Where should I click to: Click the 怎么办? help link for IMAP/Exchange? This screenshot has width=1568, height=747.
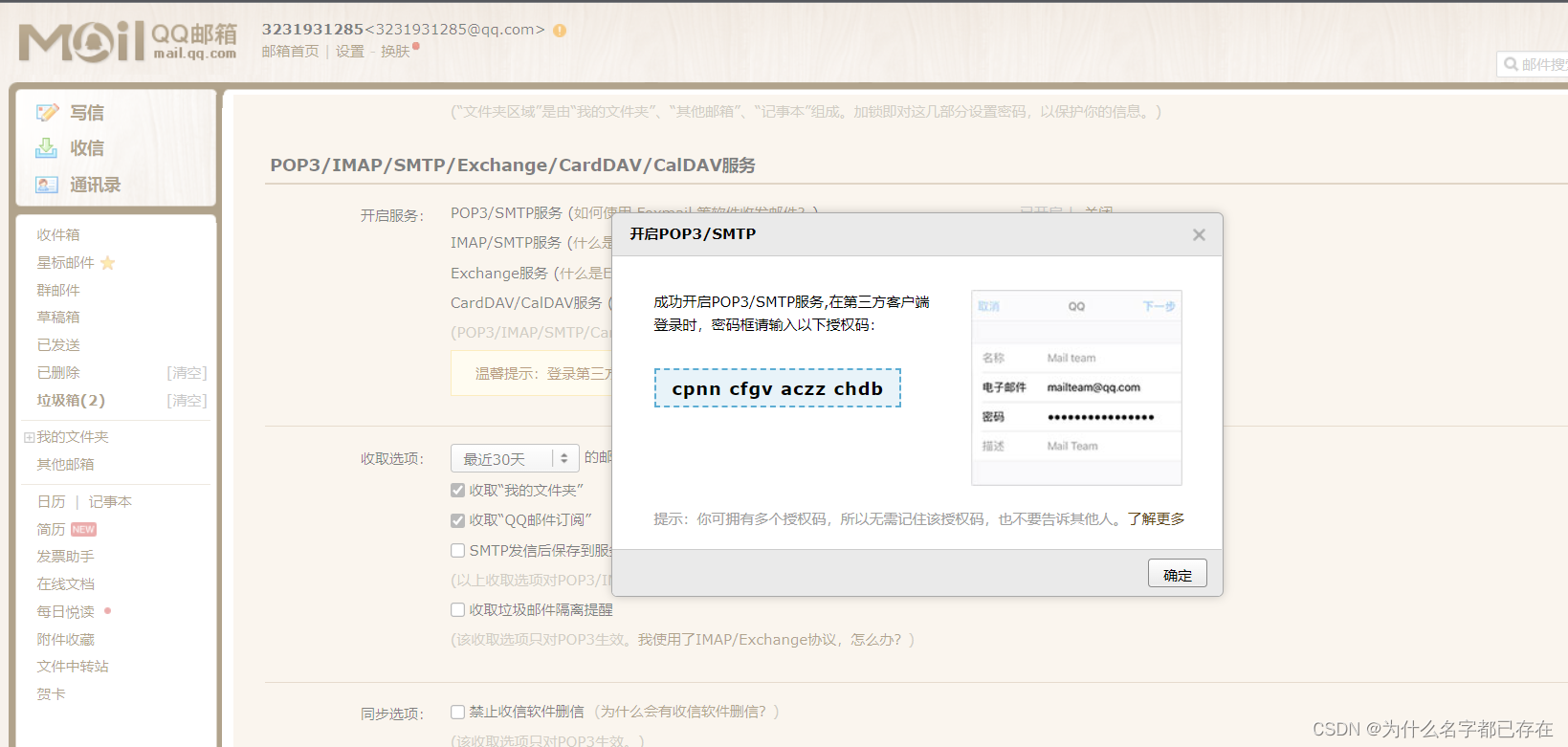(x=875, y=639)
